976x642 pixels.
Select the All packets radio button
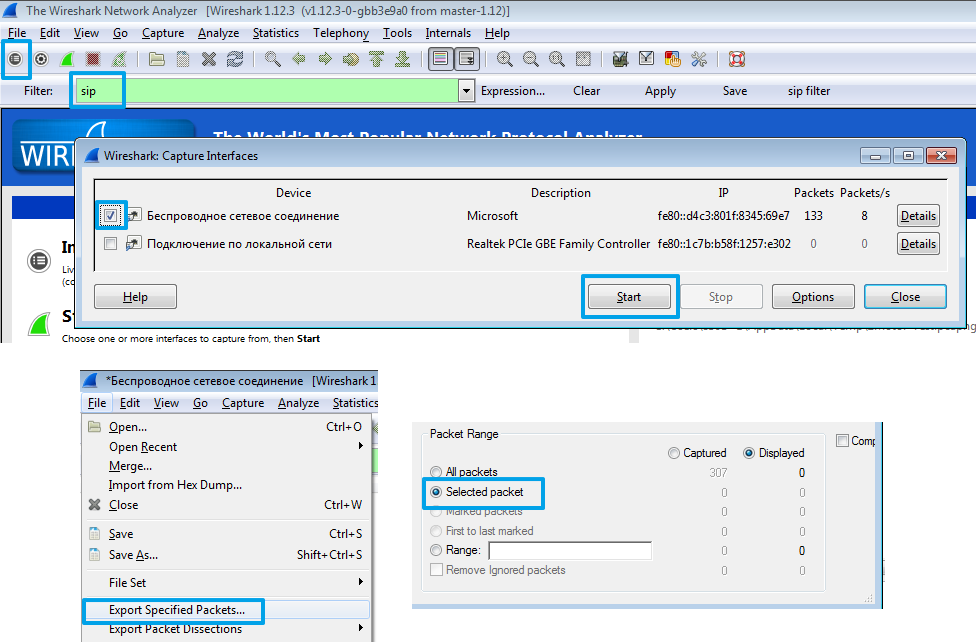tap(436, 472)
